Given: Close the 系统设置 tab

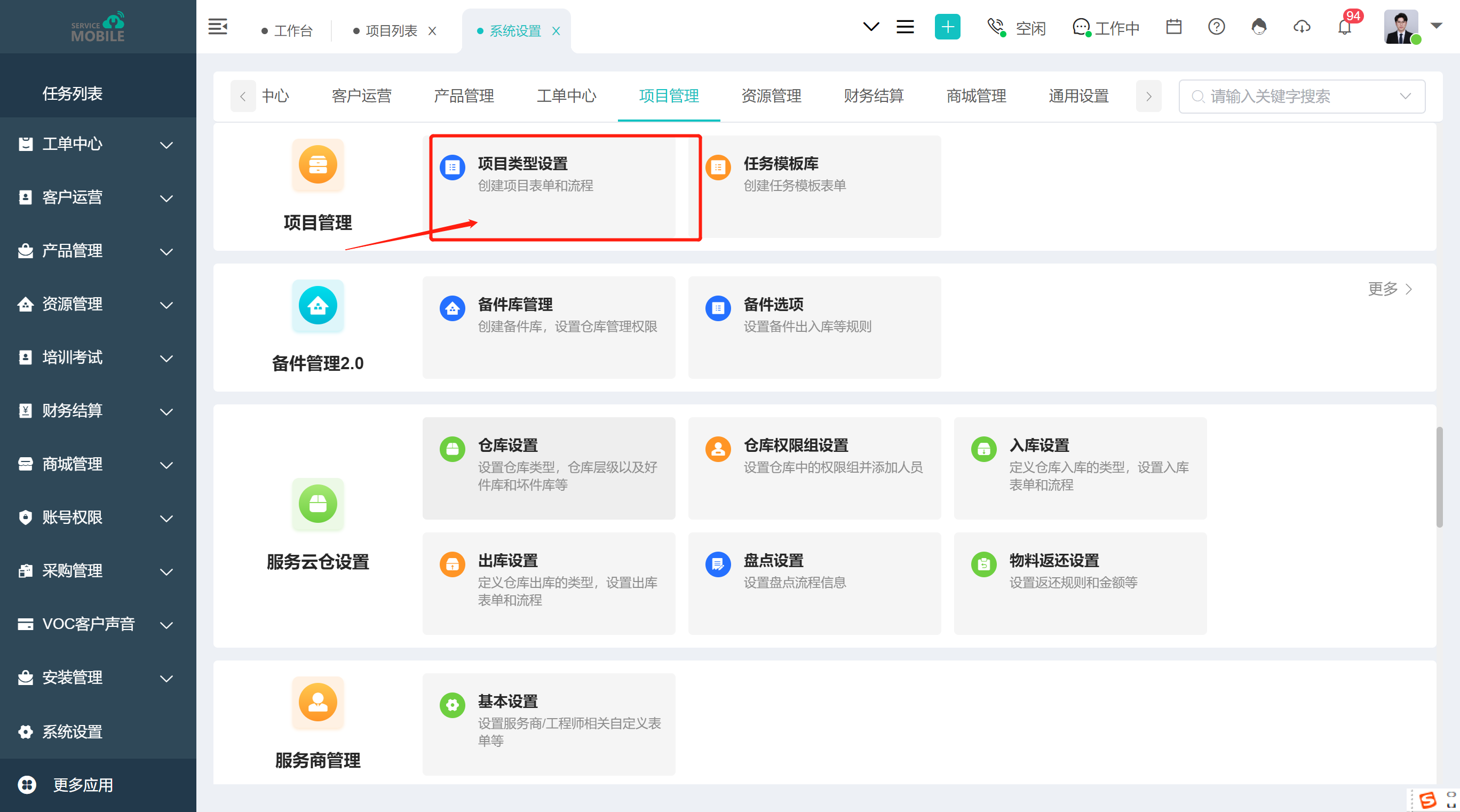Looking at the screenshot, I should (556, 31).
